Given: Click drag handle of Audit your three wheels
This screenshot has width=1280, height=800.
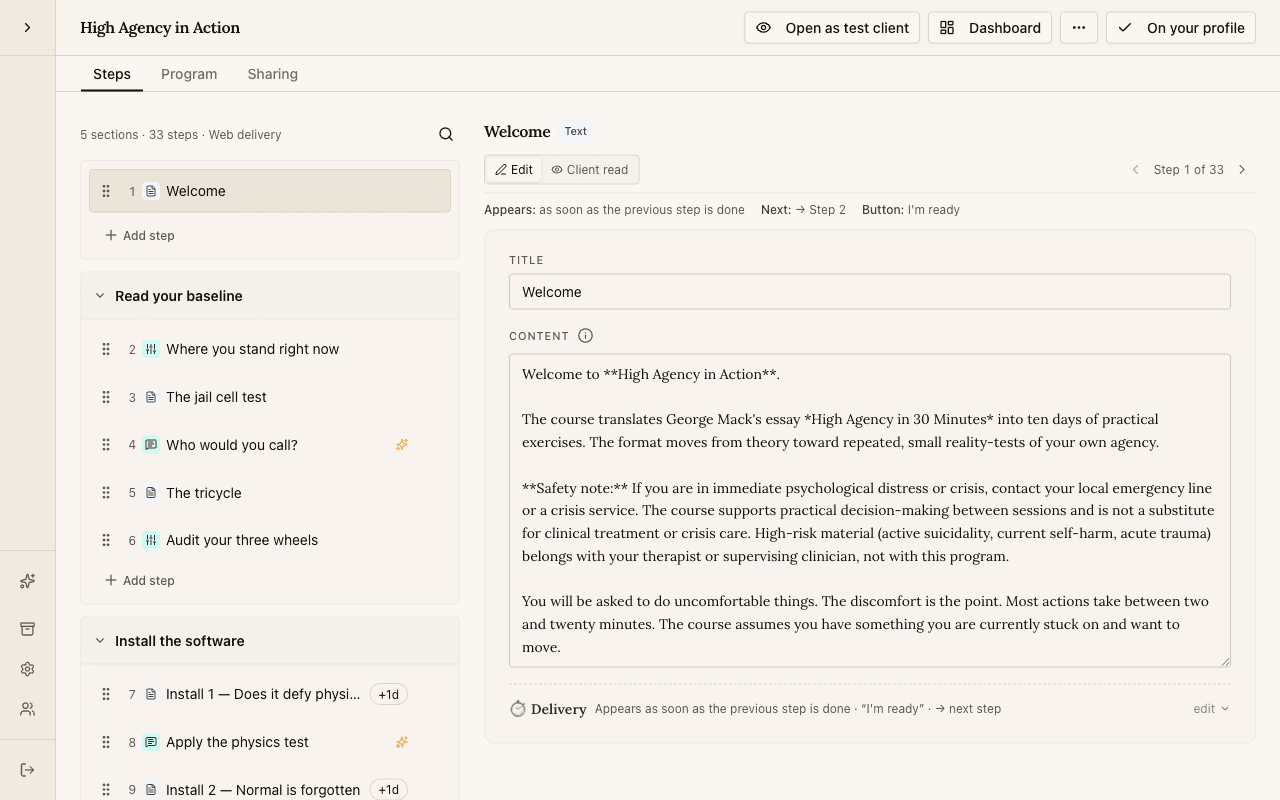Looking at the screenshot, I should tap(106, 540).
